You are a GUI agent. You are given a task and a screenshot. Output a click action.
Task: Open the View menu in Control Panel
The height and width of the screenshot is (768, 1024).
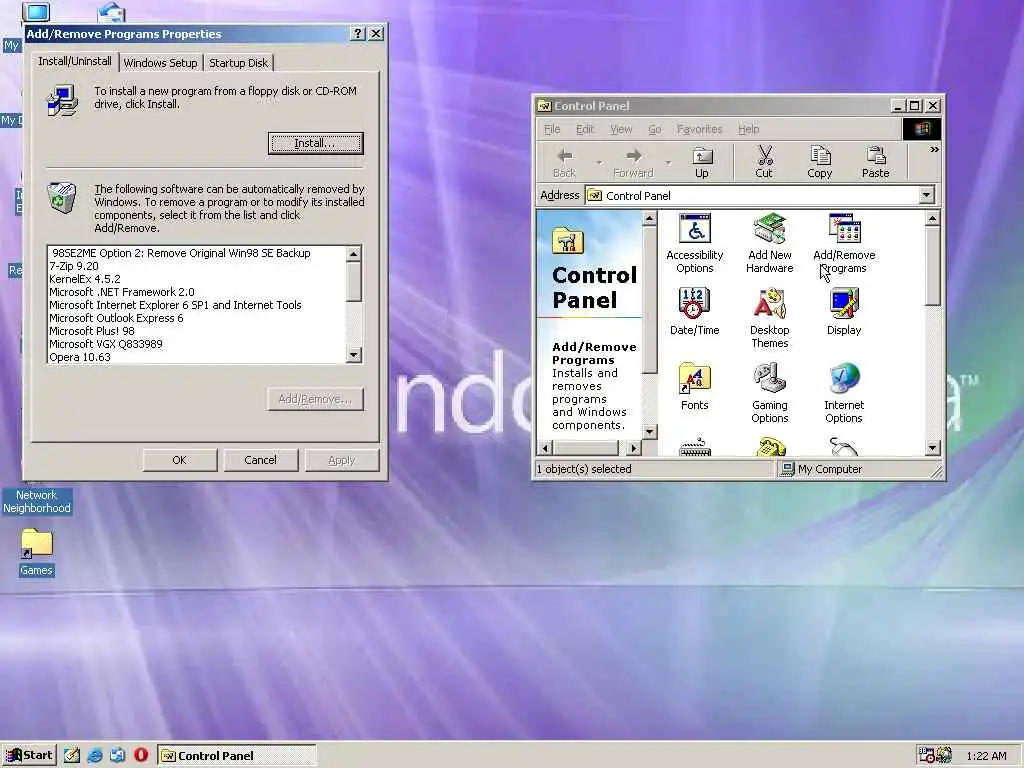click(621, 129)
